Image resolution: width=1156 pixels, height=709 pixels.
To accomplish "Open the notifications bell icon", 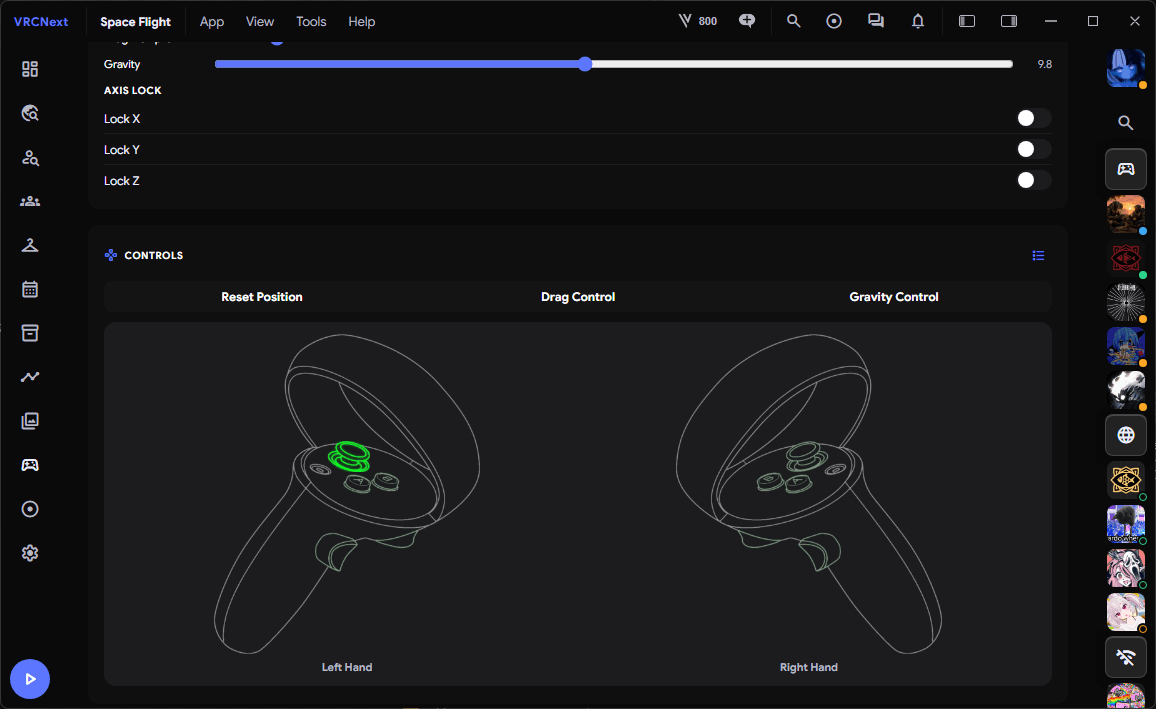I will (918, 21).
